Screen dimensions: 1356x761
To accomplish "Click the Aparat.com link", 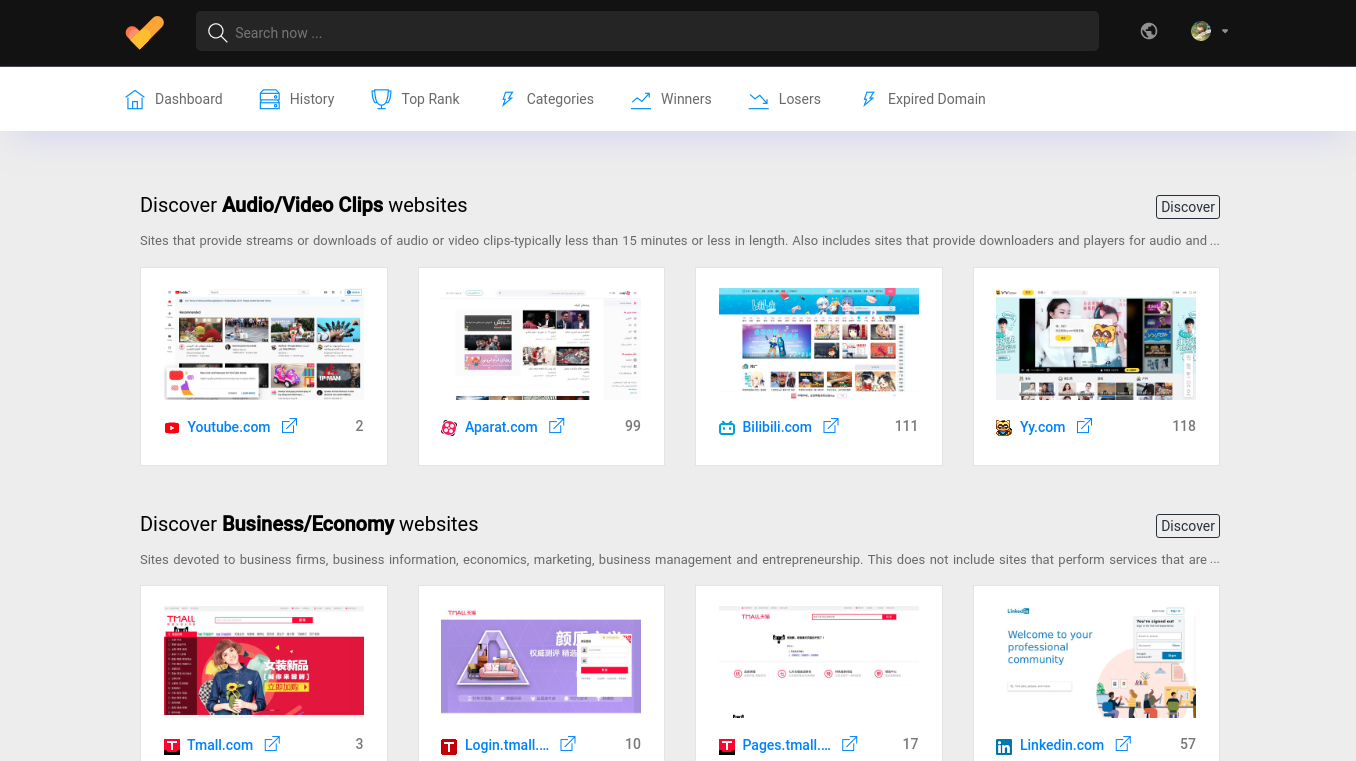I will tap(501, 427).
